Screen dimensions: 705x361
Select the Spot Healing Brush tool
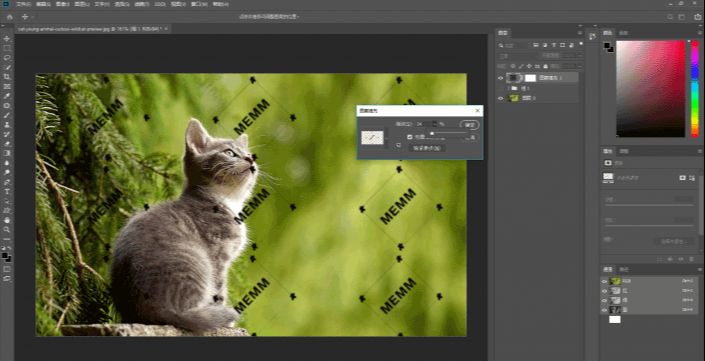(7, 106)
